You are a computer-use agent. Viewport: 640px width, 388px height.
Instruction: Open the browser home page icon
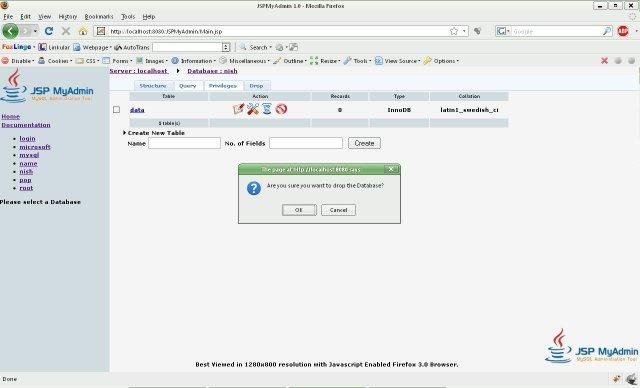click(83, 31)
